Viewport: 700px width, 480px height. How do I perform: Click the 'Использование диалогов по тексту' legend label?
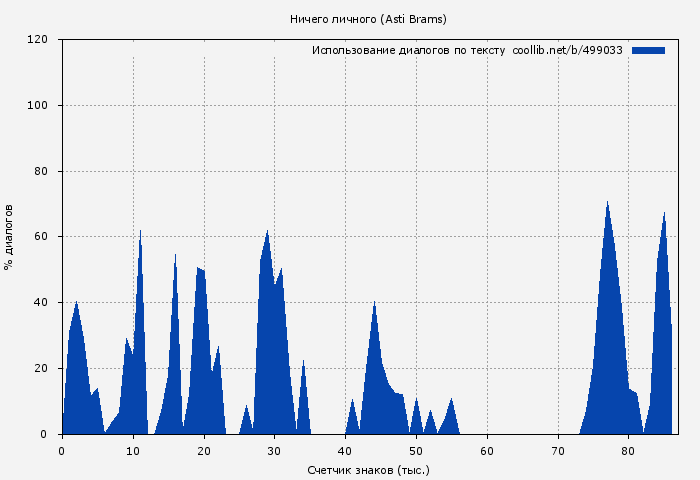408,50
